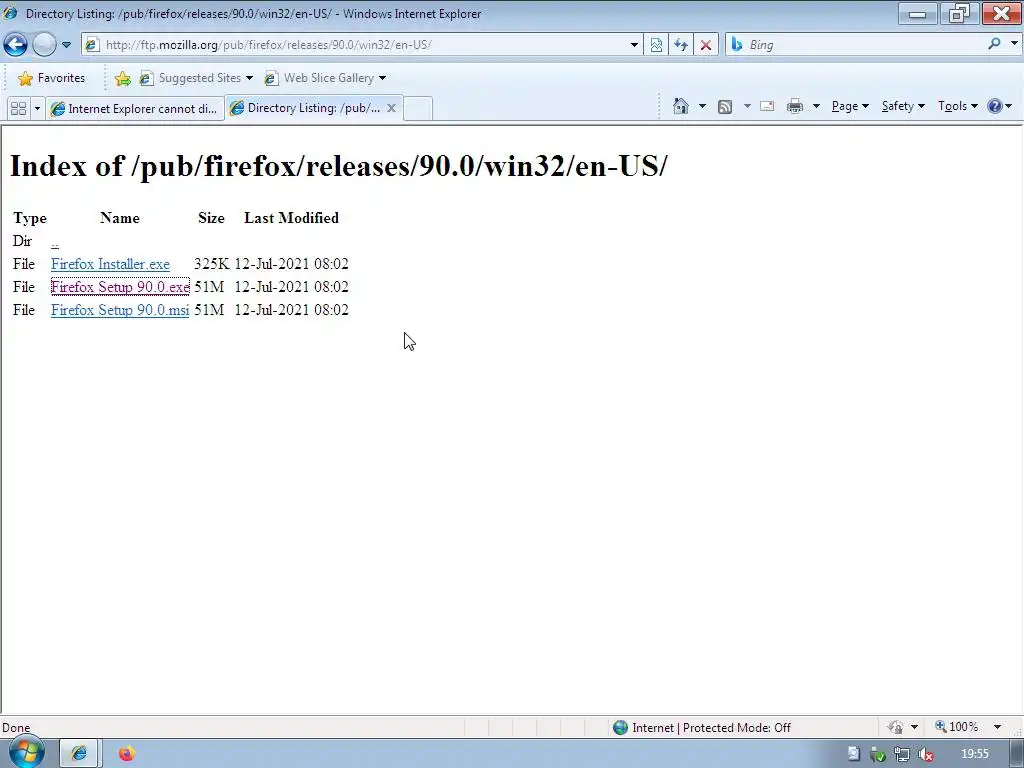Toggle Compatibility View icon
Screen dimensions: 1024x768
[656, 44]
